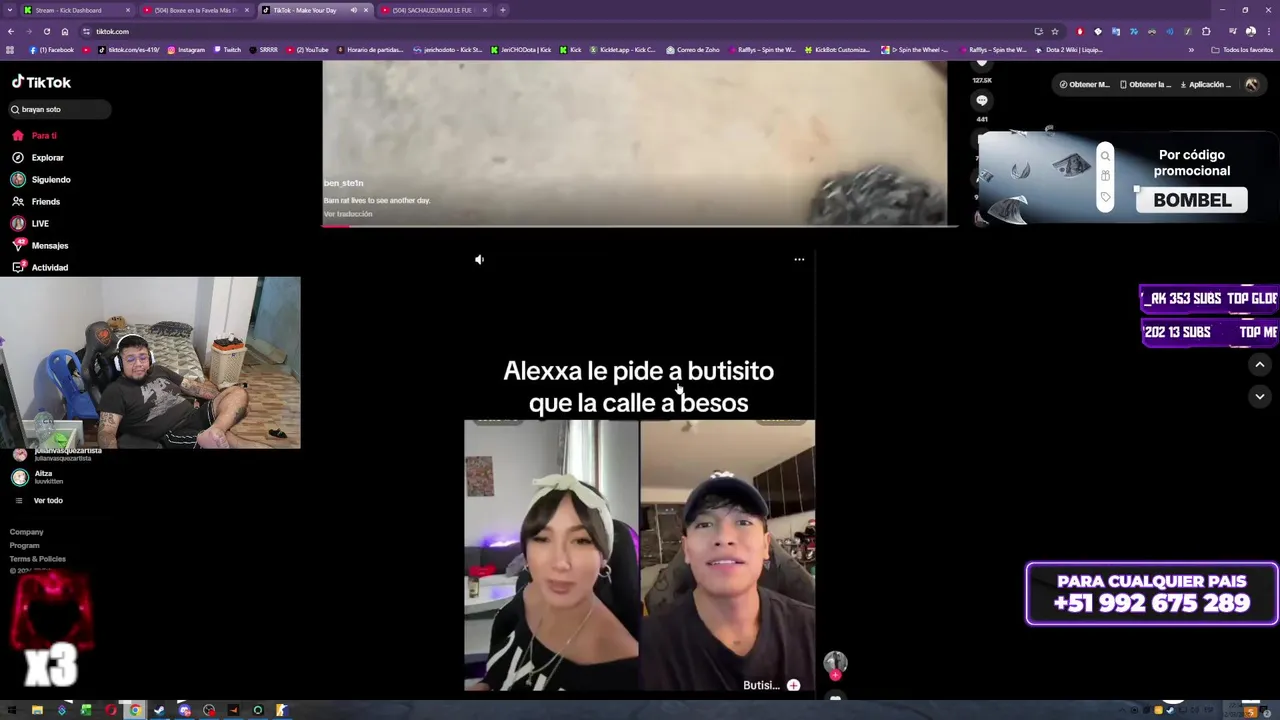Mute the TikTok tab via its speaker icon
The height and width of the screenshot is (720, 1280).
pyautogui.click(x=353, y=10)
